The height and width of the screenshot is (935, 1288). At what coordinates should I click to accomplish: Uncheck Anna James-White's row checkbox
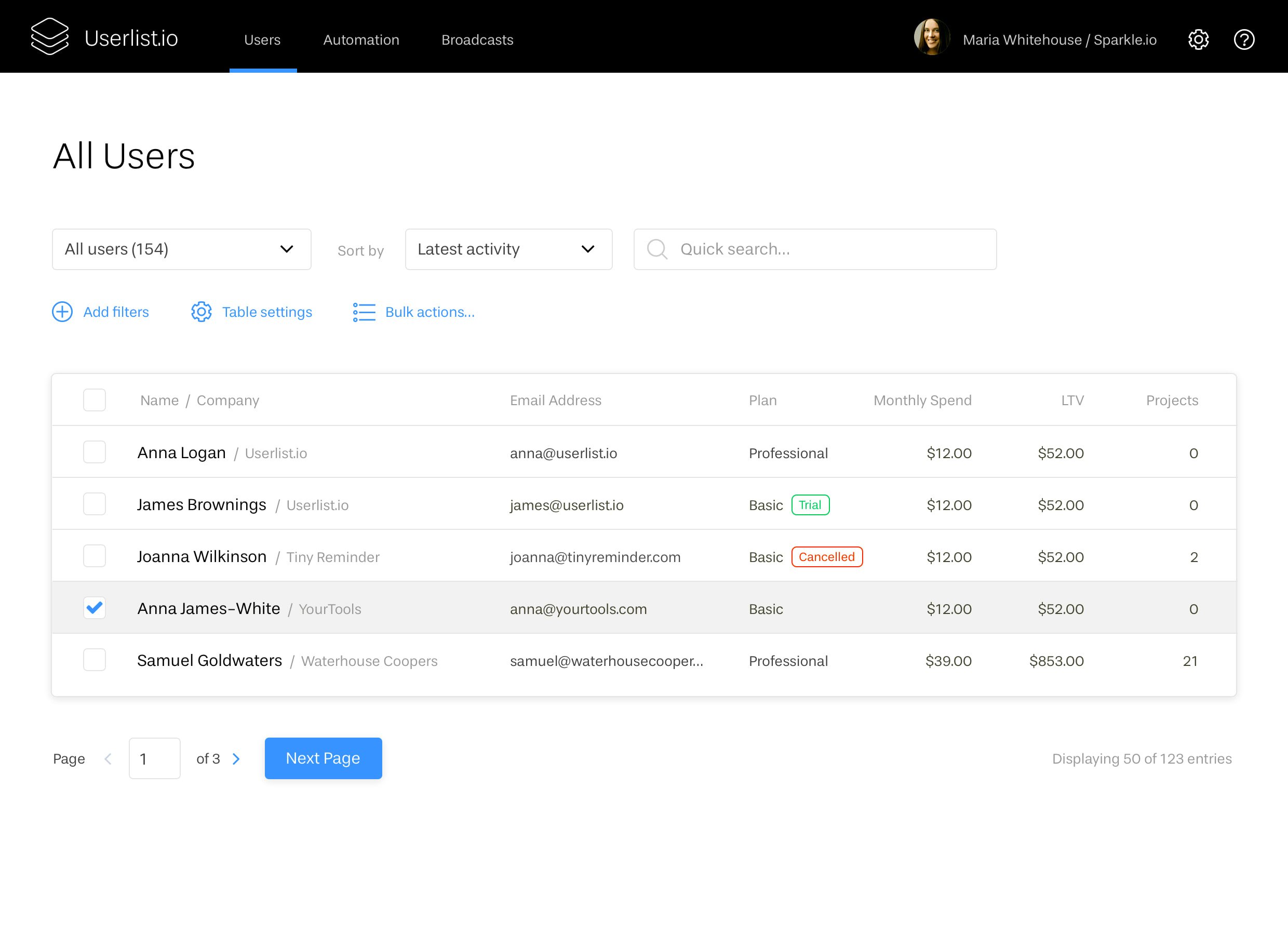(95, 607)
